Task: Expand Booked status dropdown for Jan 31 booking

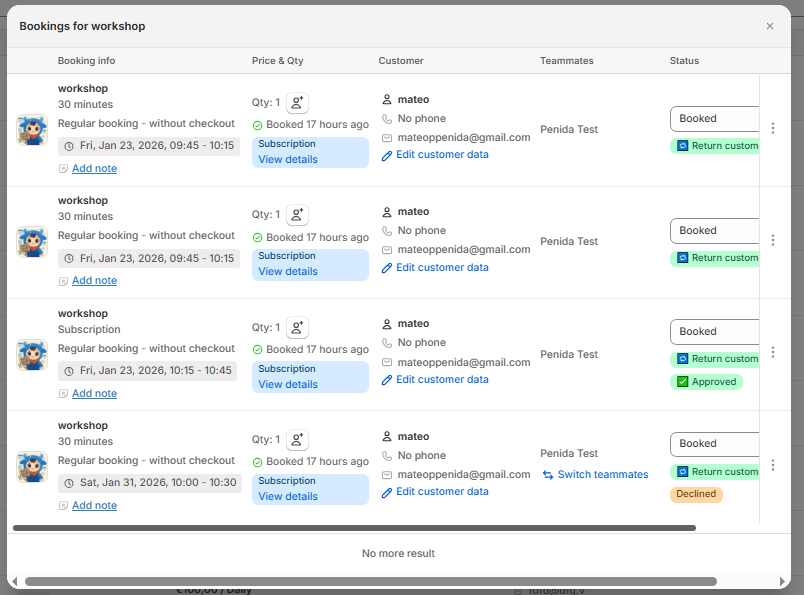Action: point(714,444)
